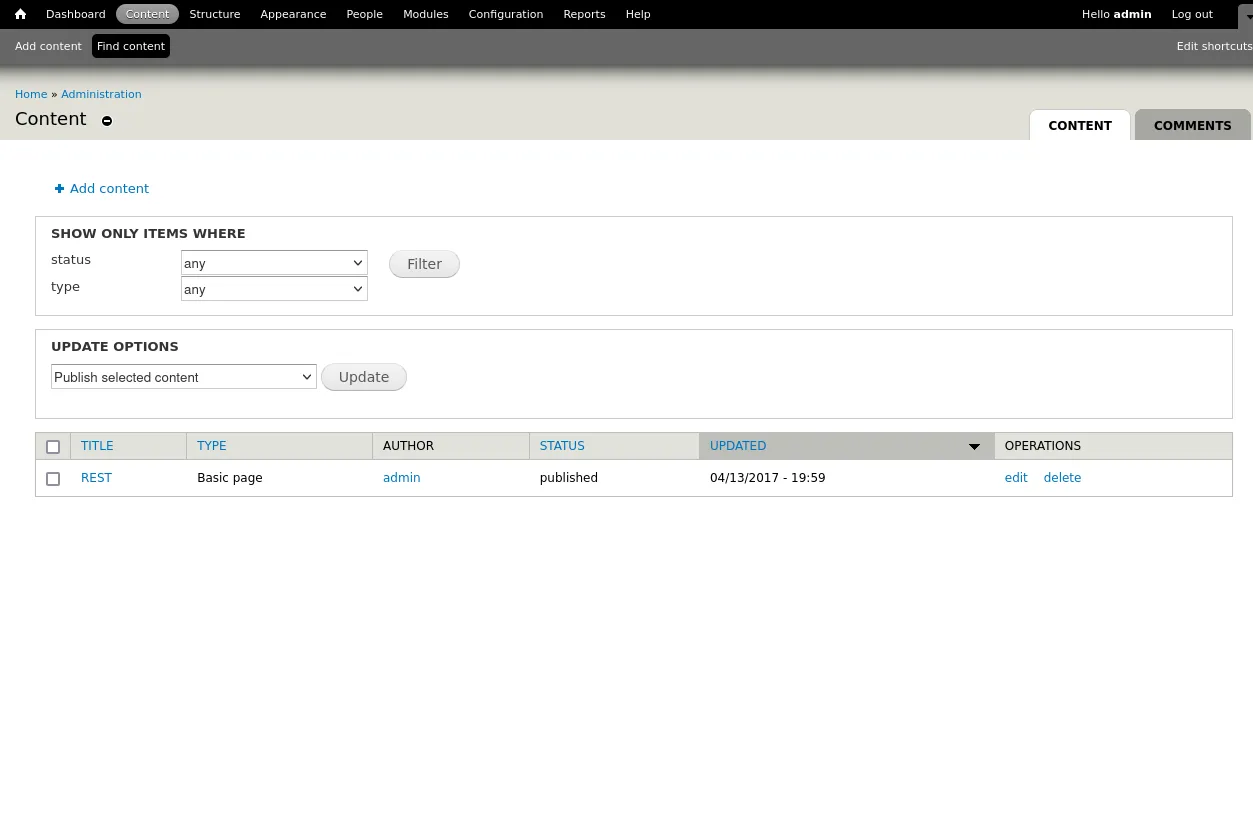The height and width of the screenshot is (832, 1253).
Task: Click the Basic page type cell
Action: click(x=230, y=478)
